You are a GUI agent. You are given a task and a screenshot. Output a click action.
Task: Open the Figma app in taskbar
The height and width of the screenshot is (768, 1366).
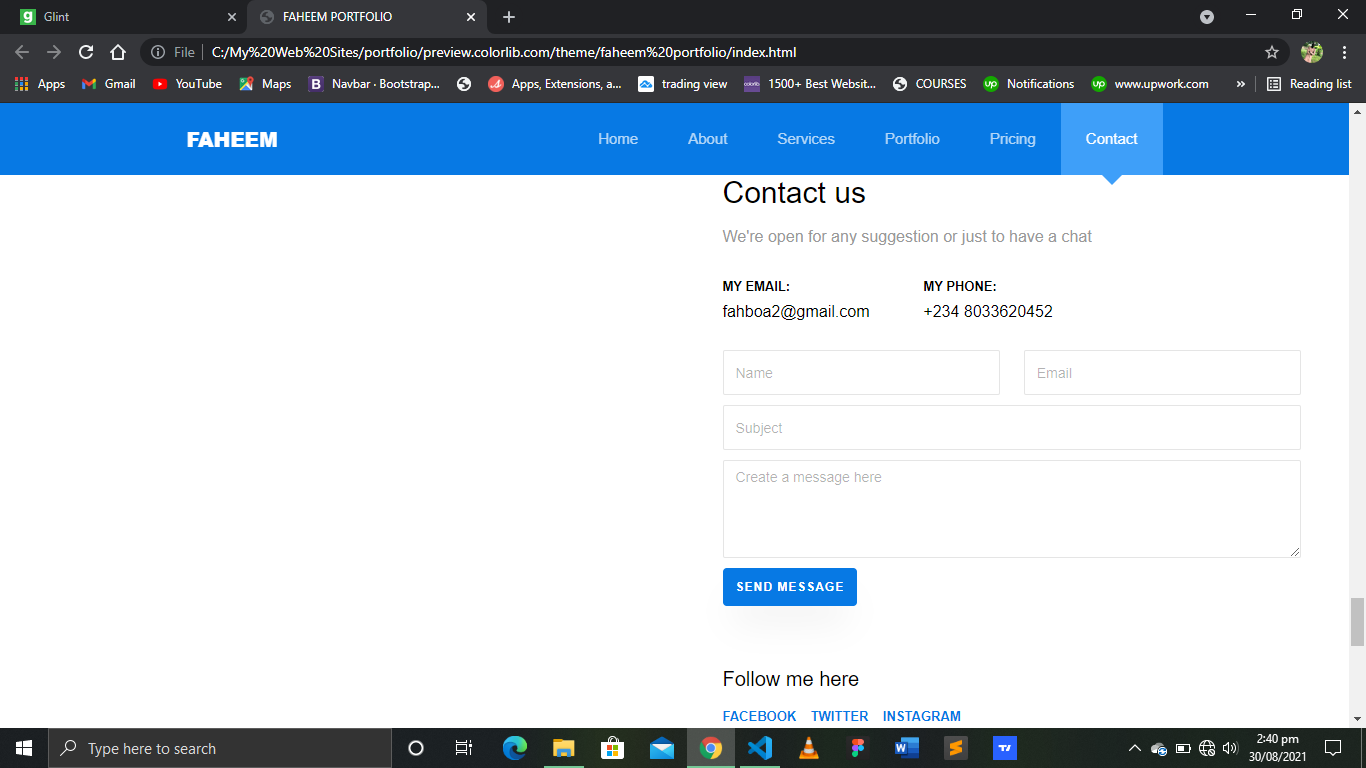pos(857,748)
